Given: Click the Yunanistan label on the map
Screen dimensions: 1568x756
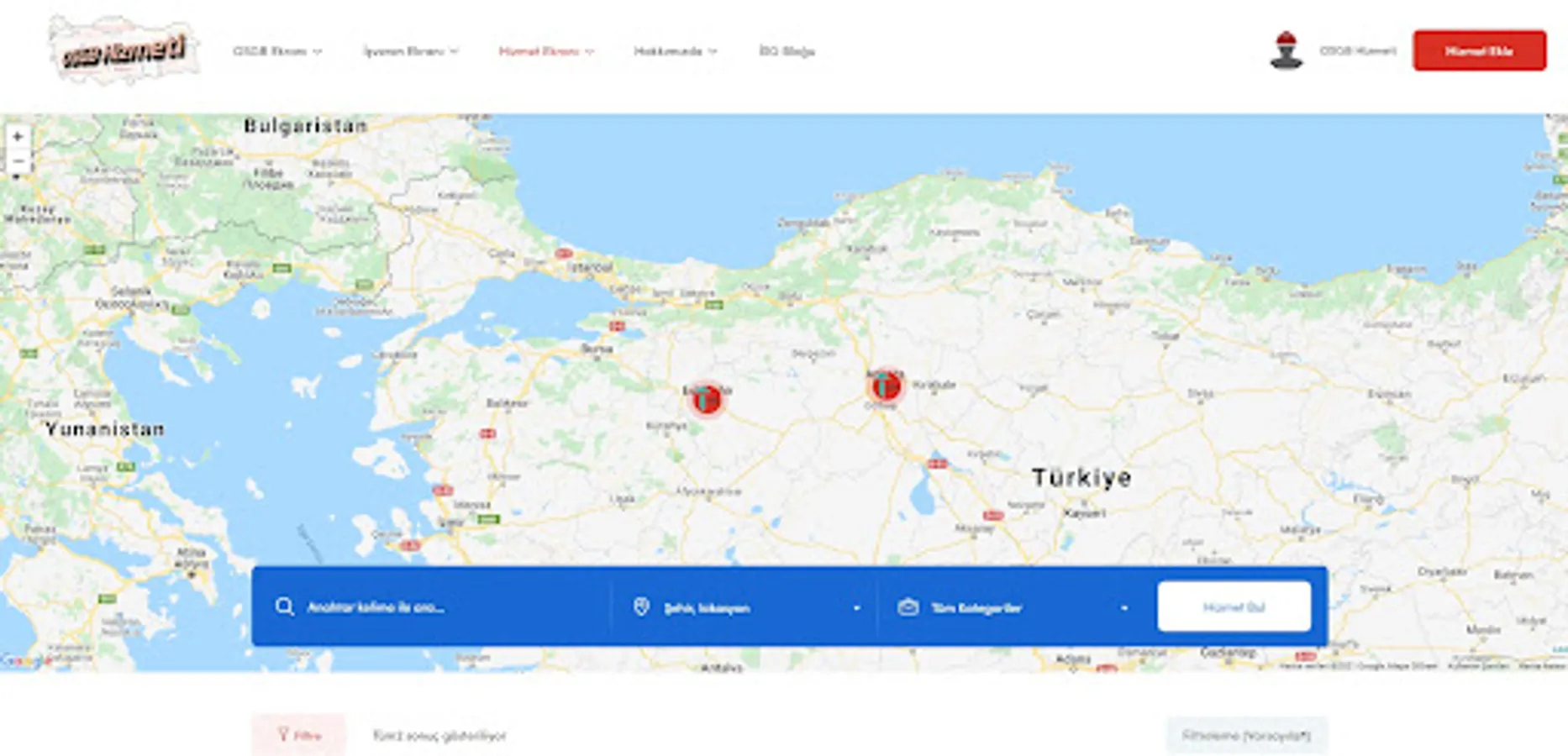Looking at the screenshot, I should click(x=105, y=429).
